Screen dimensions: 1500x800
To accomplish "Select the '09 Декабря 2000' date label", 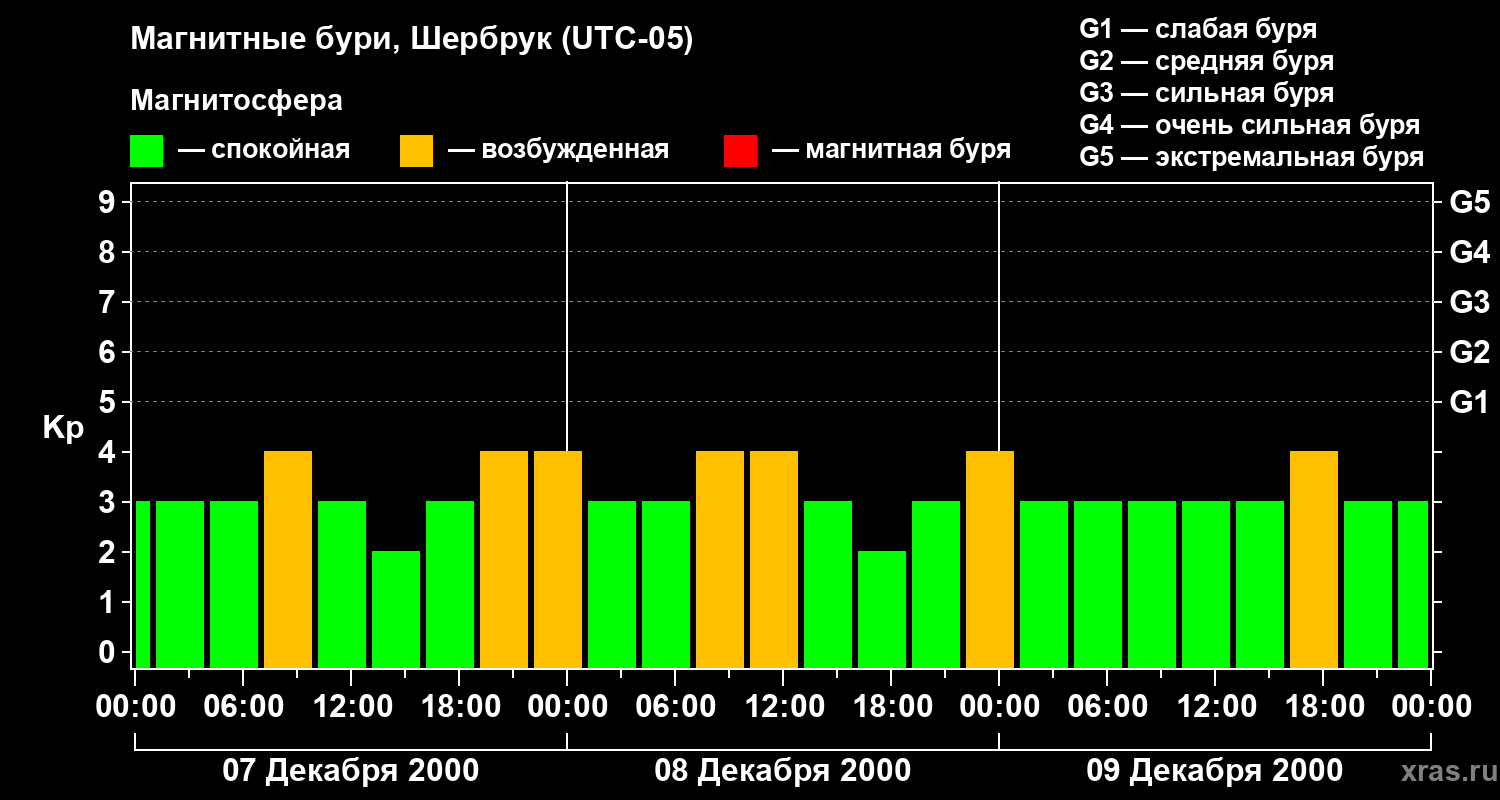I will (1214, 771).
